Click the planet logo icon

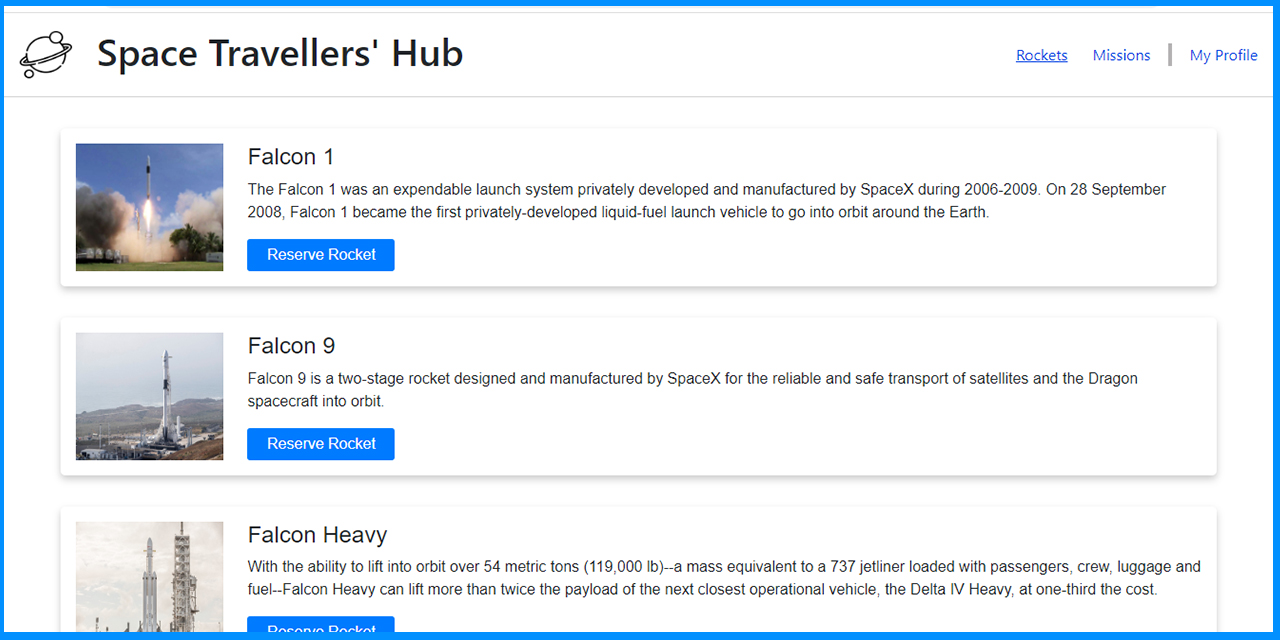pos(44,54)
